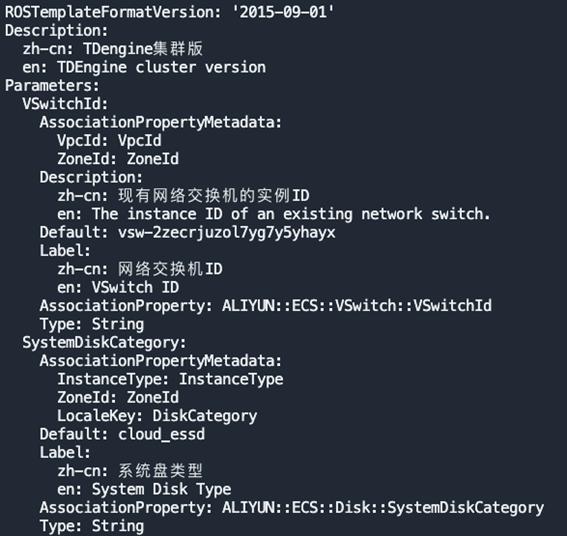Click the first AssociationPropertyMetadata key
Screen dimensions: 567x536
[x=160, y=122]
